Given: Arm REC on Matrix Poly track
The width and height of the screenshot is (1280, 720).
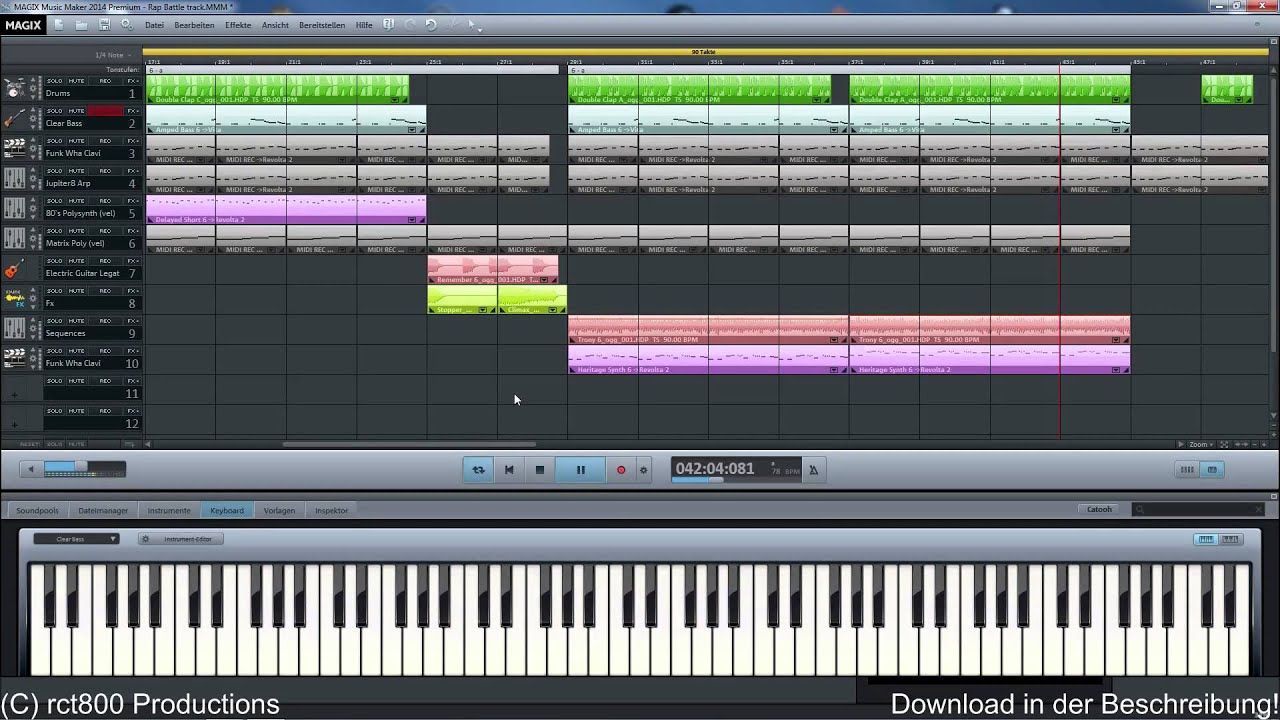Looking at the screenshot, I should coord(105,231).
